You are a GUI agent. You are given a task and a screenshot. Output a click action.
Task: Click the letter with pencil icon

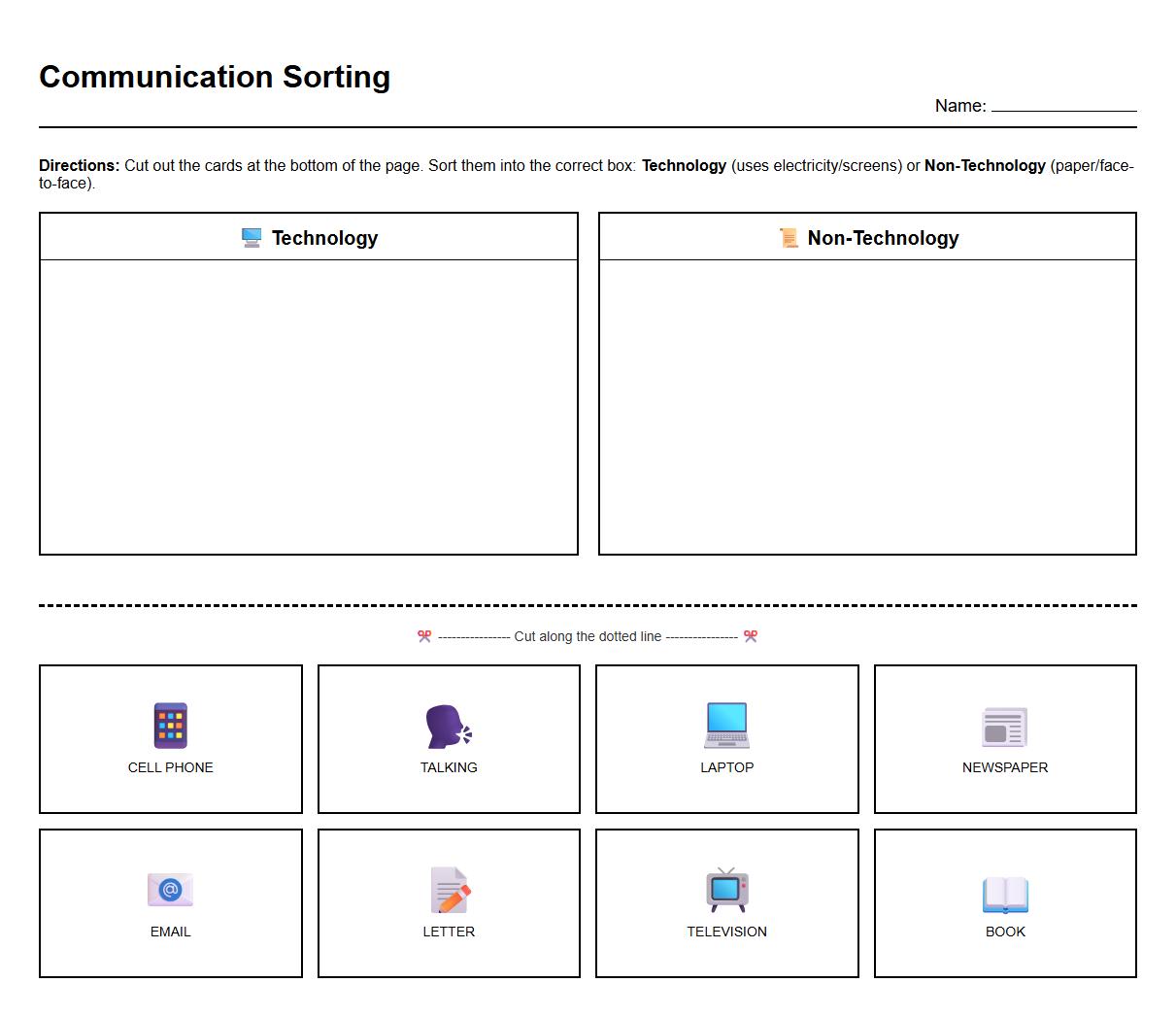pyautogui.click(x=449, y=889)
